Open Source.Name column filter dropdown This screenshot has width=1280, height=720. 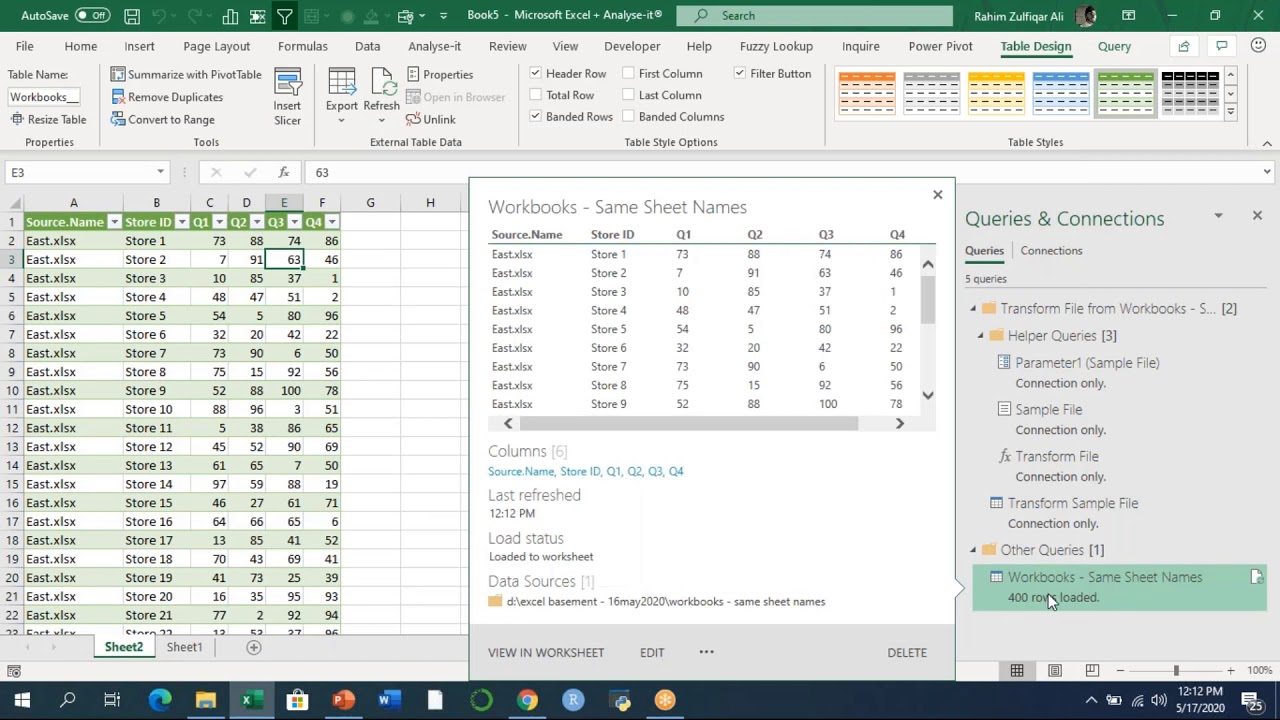[x=114, y=222]
